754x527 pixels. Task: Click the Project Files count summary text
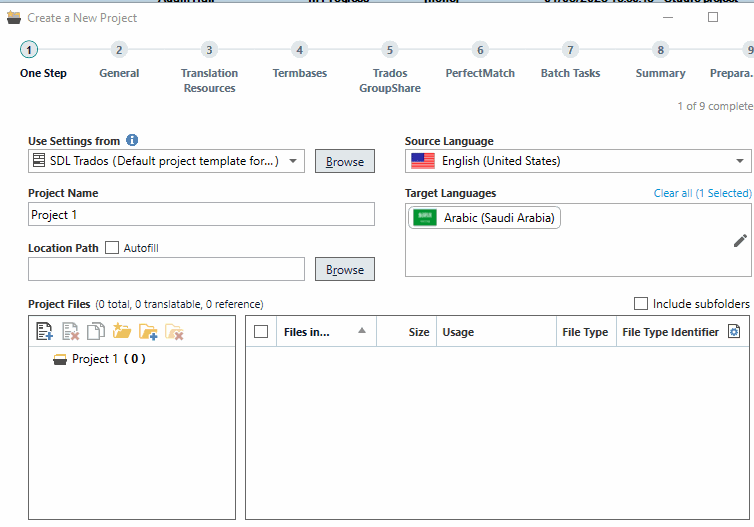coord(179,304)
